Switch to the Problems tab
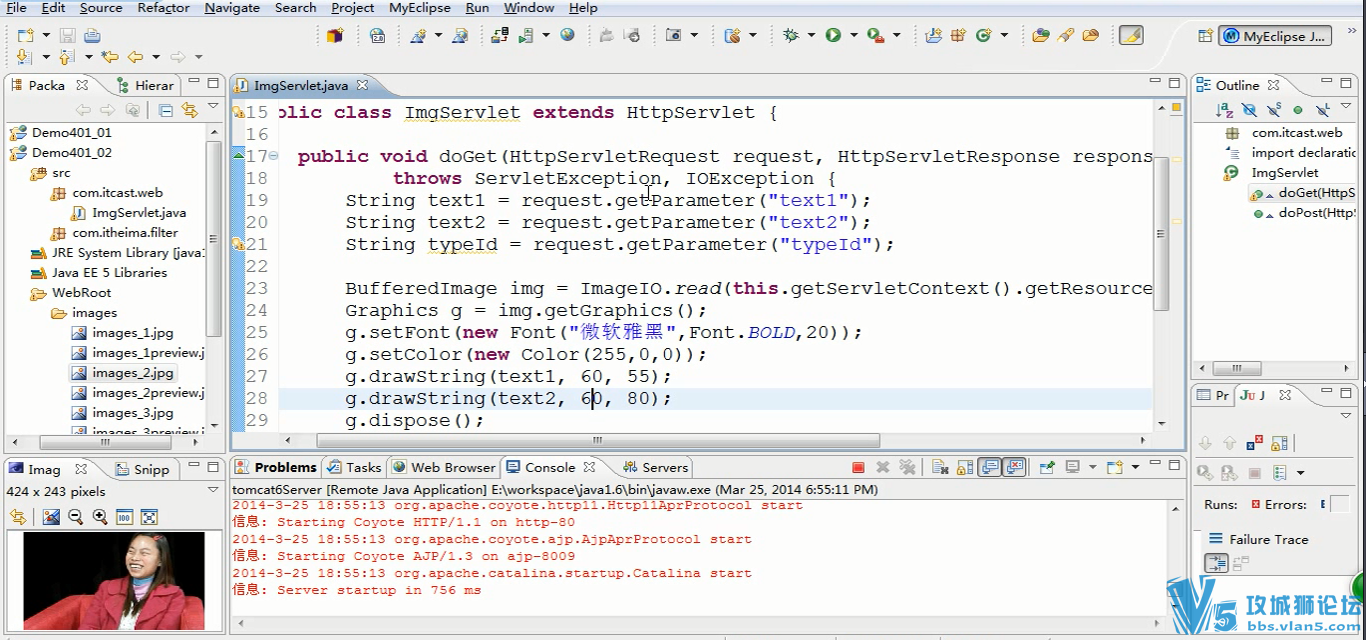1366x640 pixels. click(276, 467)
